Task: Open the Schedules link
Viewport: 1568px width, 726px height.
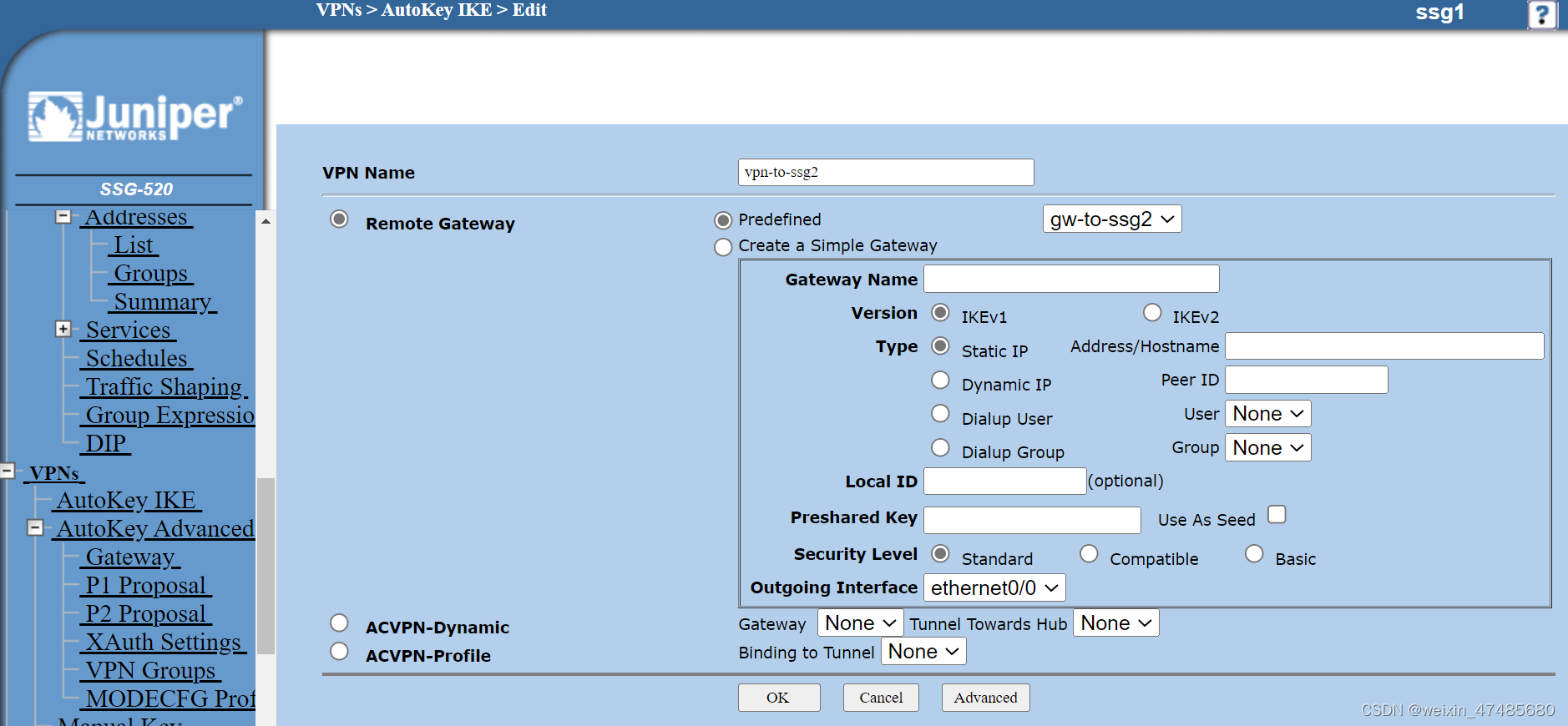Action: [x=137, y=359]
